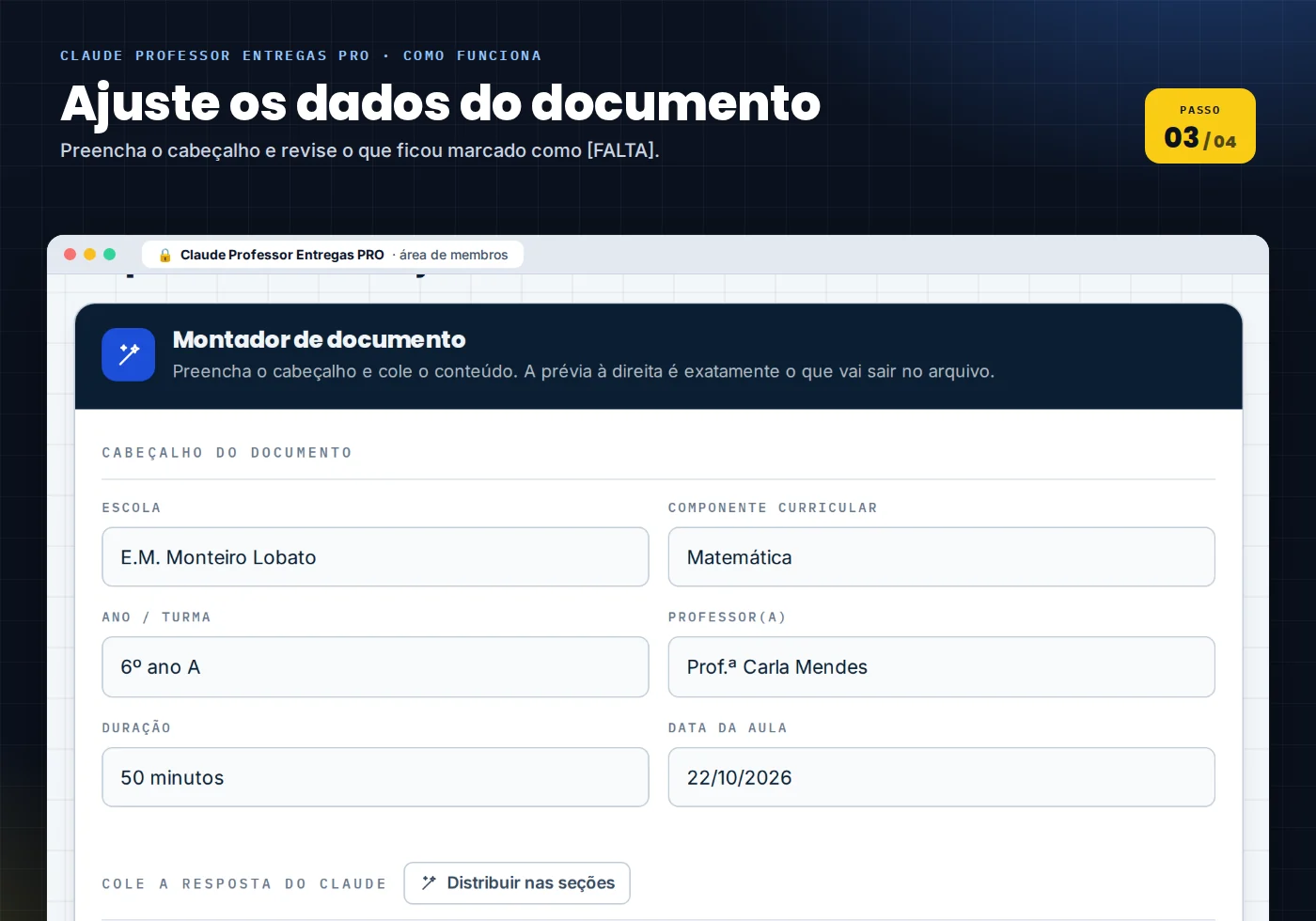Viewport: 1316px width, 921px height.
Task: Click the área de membros text
Action: click(x=454, y=255)
